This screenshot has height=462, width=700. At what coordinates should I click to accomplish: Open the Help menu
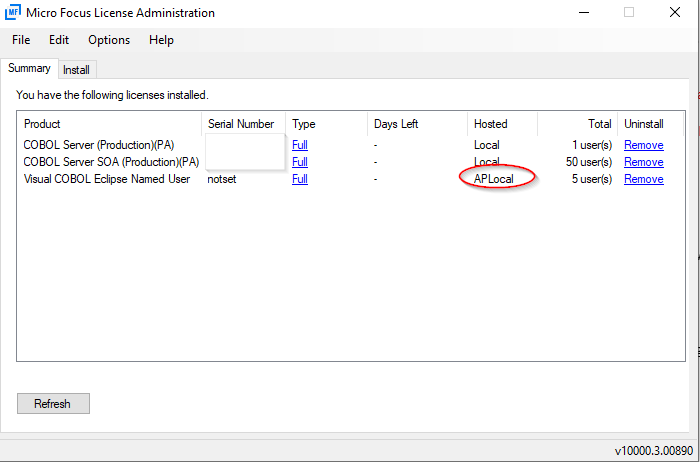pos(161,40)
